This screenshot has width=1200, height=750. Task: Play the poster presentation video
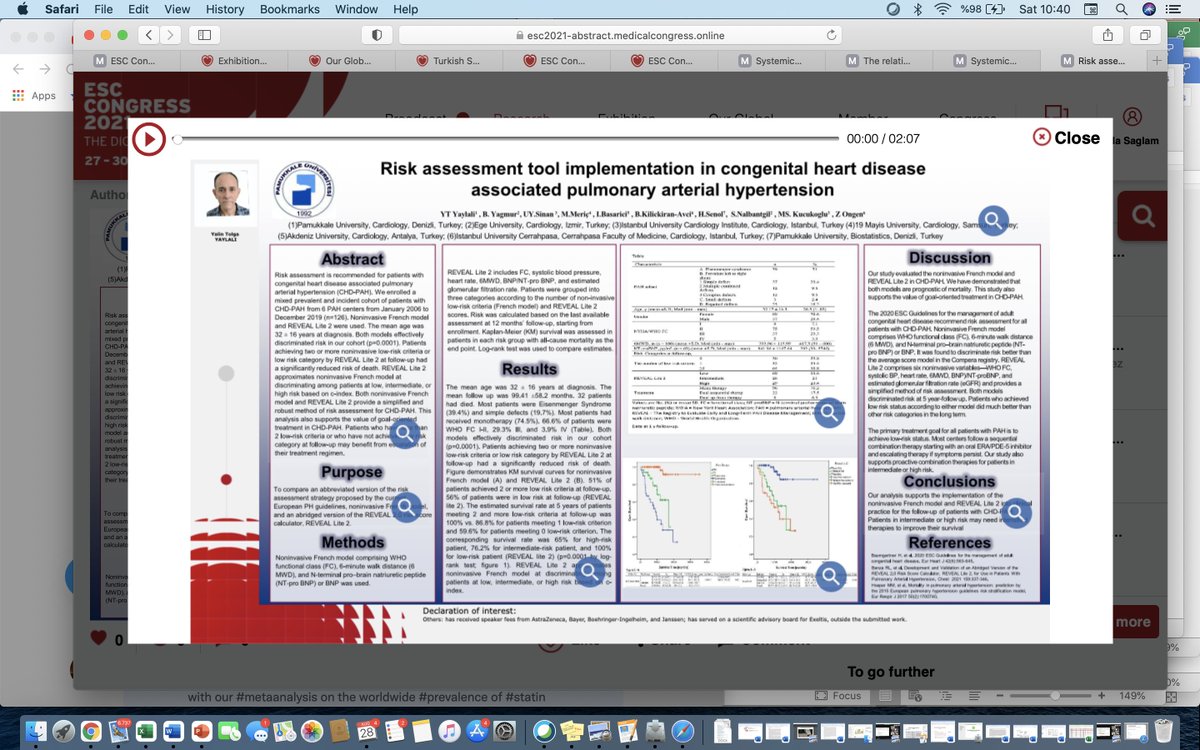point(148,139)
